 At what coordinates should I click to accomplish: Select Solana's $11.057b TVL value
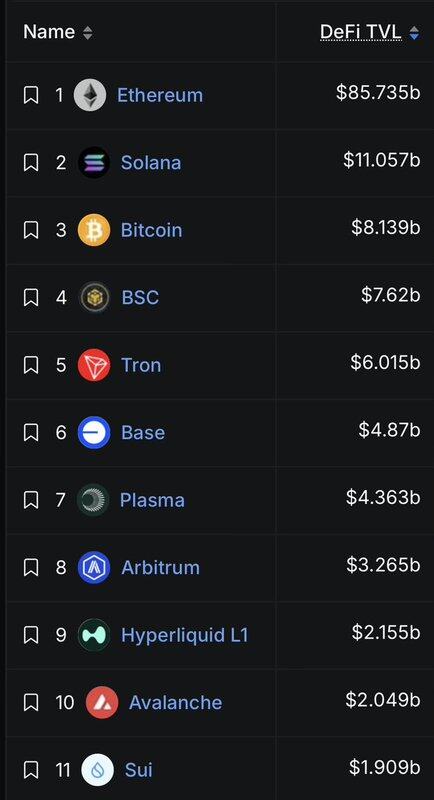(x=382, y=160)
